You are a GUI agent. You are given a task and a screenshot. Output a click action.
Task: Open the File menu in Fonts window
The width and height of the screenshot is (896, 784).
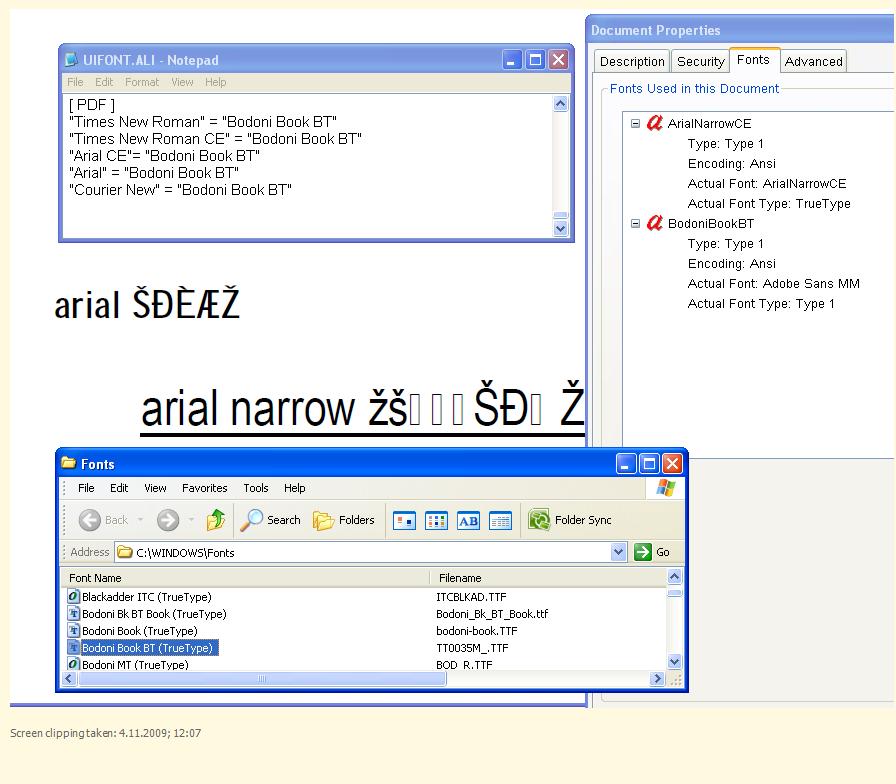coord(86,488)
